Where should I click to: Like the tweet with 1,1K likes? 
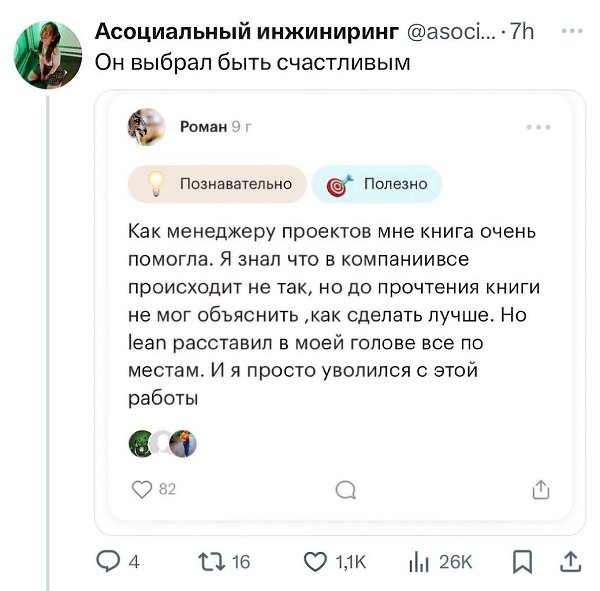[315, 562]
